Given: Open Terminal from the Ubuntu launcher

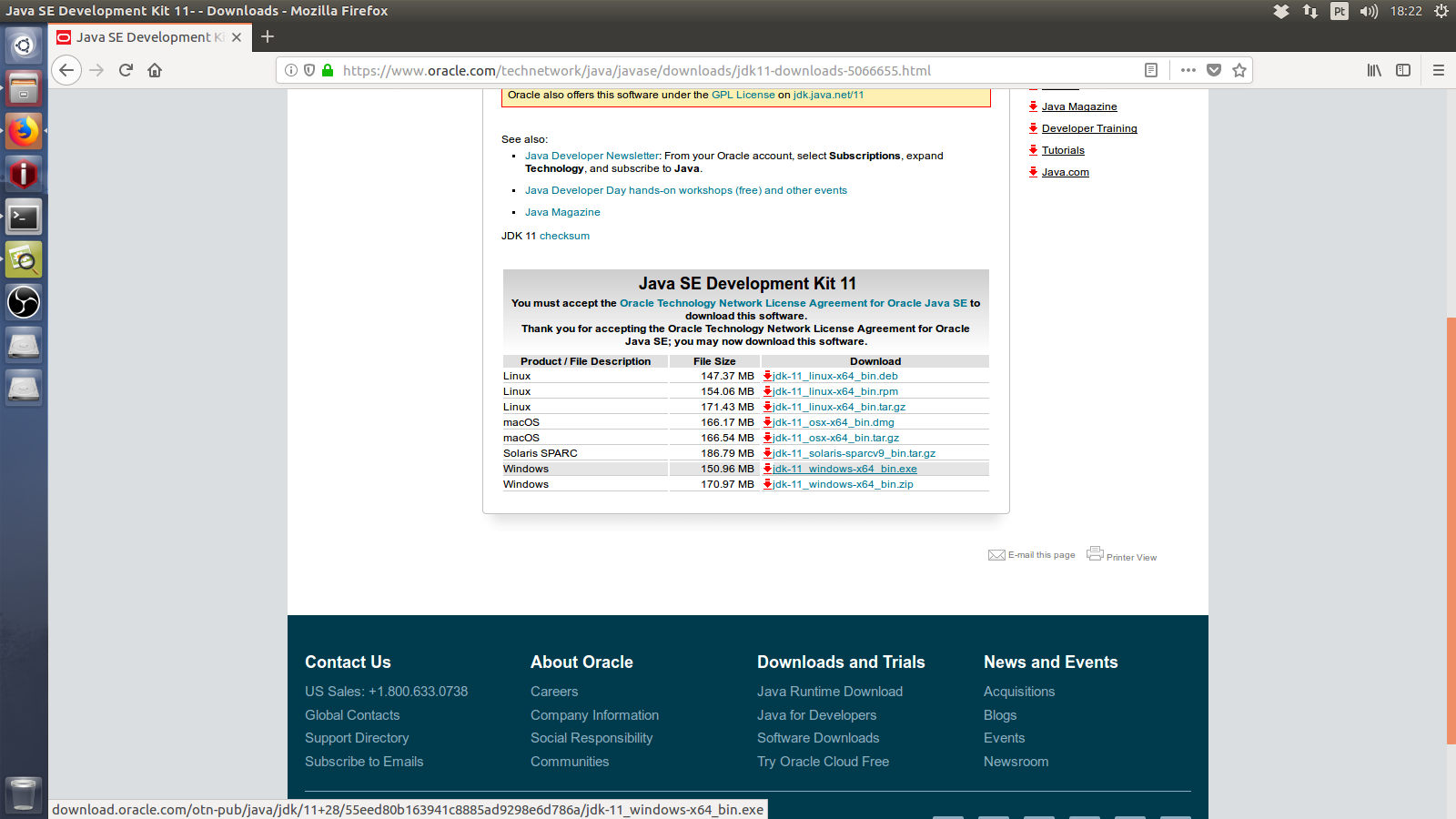Looking at the screenshot, I should point(24,217).
